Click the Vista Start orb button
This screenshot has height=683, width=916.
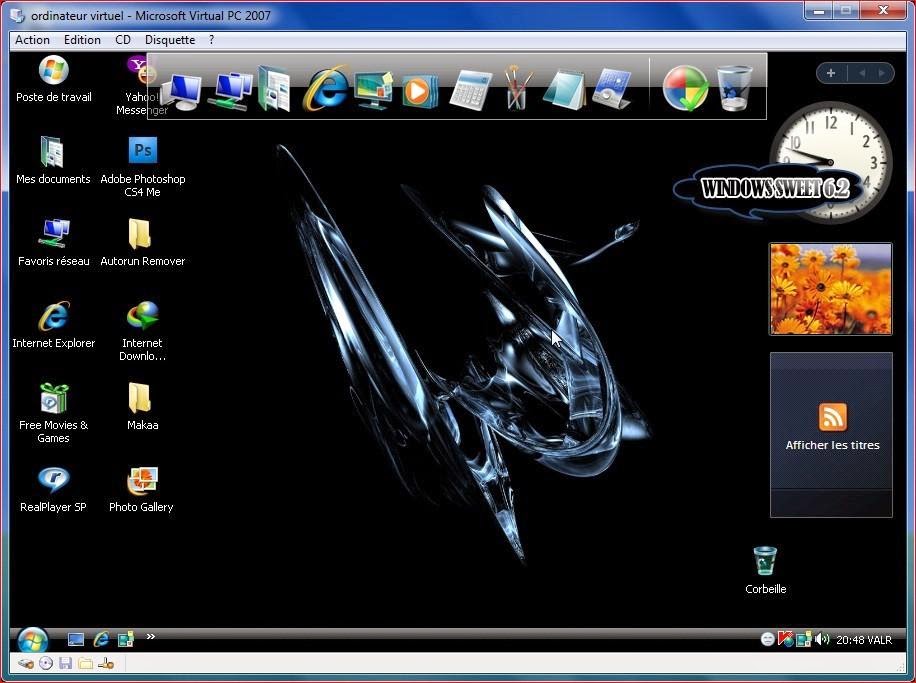[33, 640]
